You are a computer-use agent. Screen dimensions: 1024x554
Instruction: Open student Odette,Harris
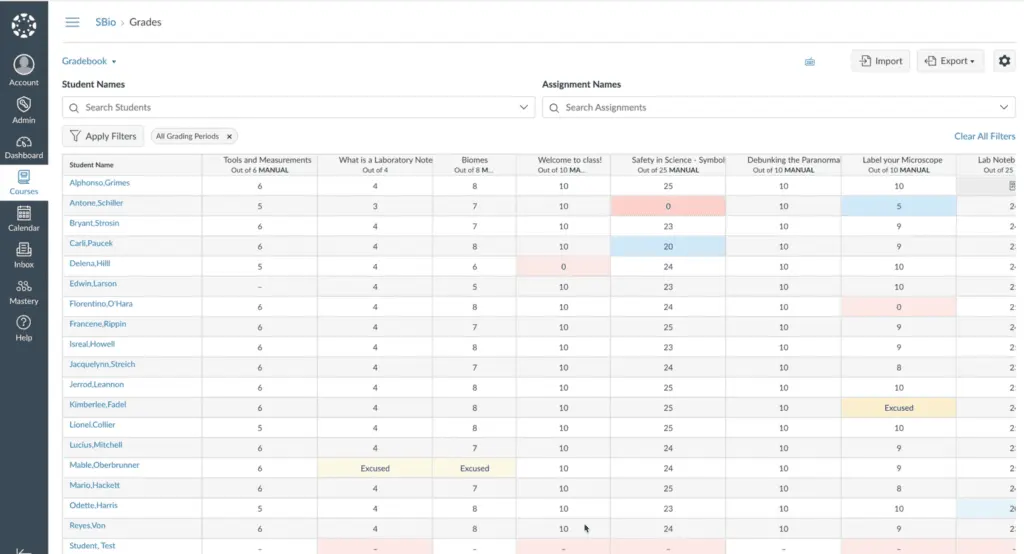coord(93,506)
